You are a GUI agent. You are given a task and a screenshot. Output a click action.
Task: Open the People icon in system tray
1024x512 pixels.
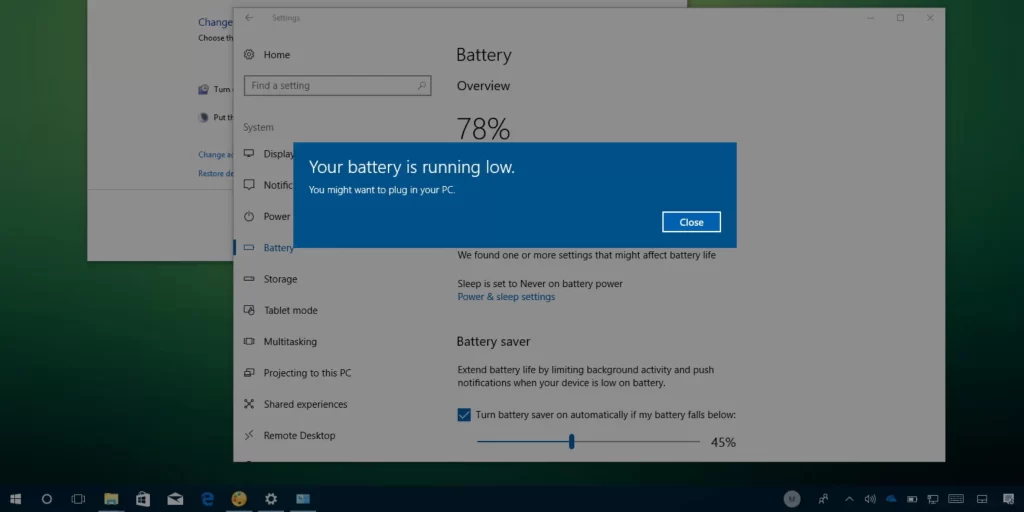tap(824, 500)
